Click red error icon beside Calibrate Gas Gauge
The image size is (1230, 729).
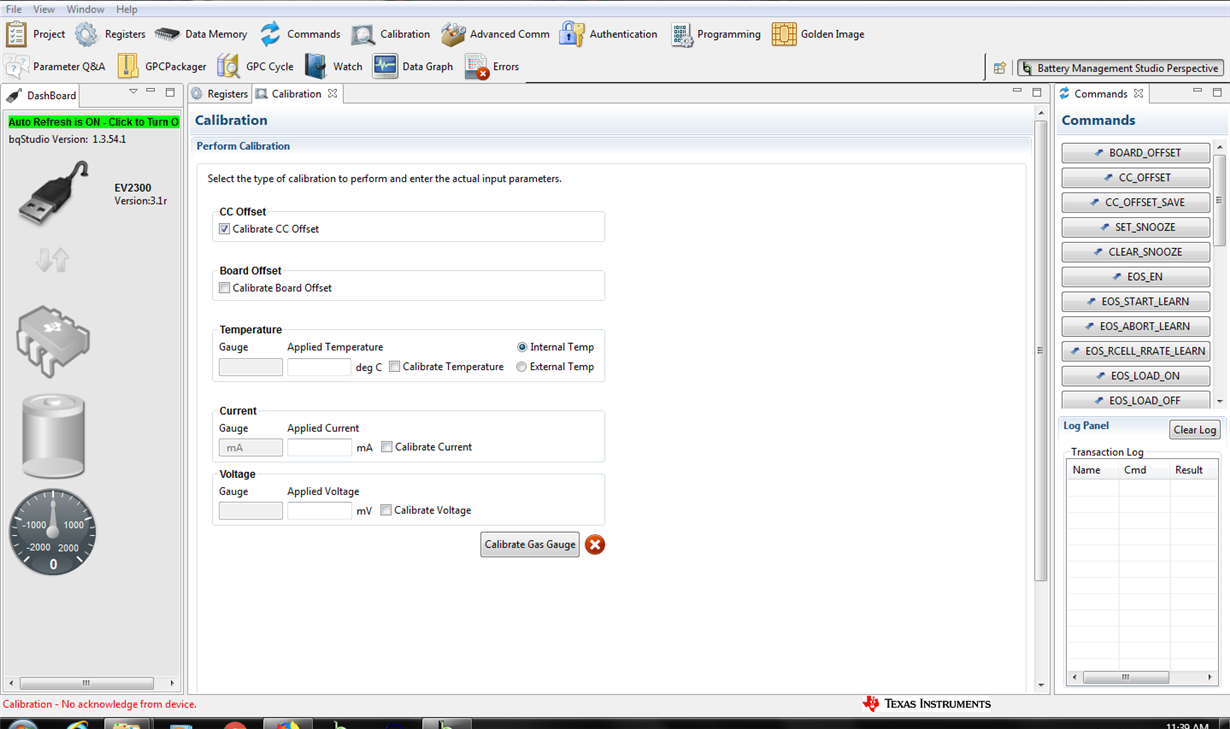pos(595,544)
